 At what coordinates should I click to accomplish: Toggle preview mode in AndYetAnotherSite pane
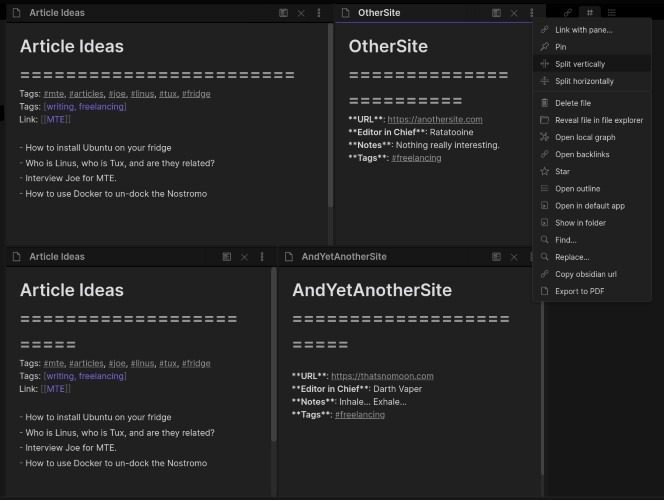click(x=496, y=257)
